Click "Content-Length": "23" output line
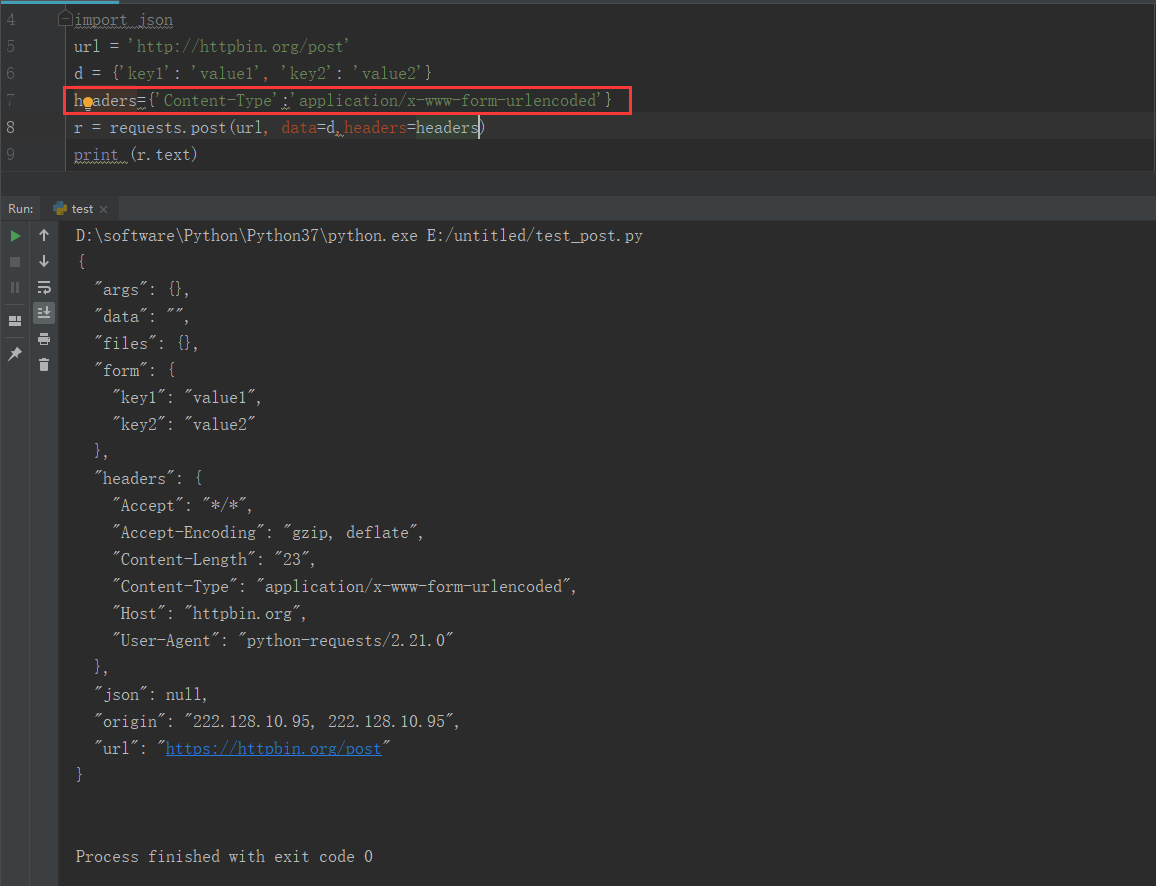Screen dimensions: 1156x886 coord(214,559)
